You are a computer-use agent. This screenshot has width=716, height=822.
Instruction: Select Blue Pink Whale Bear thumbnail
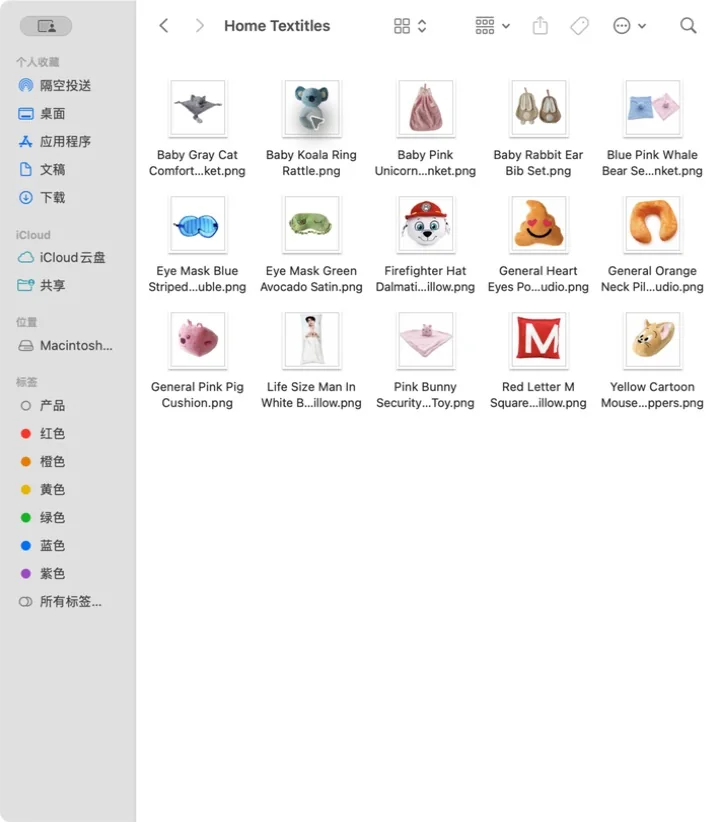coord(653,108)
